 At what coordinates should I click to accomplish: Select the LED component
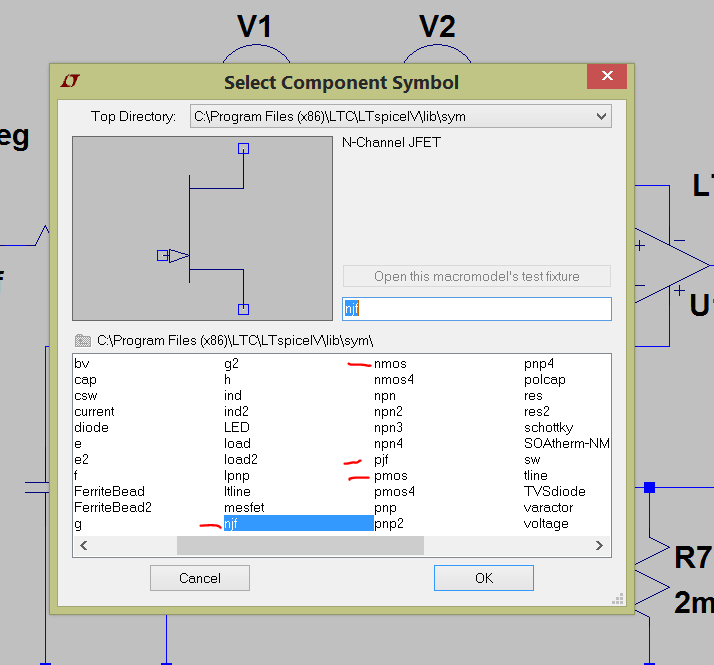tap(237, 427)
